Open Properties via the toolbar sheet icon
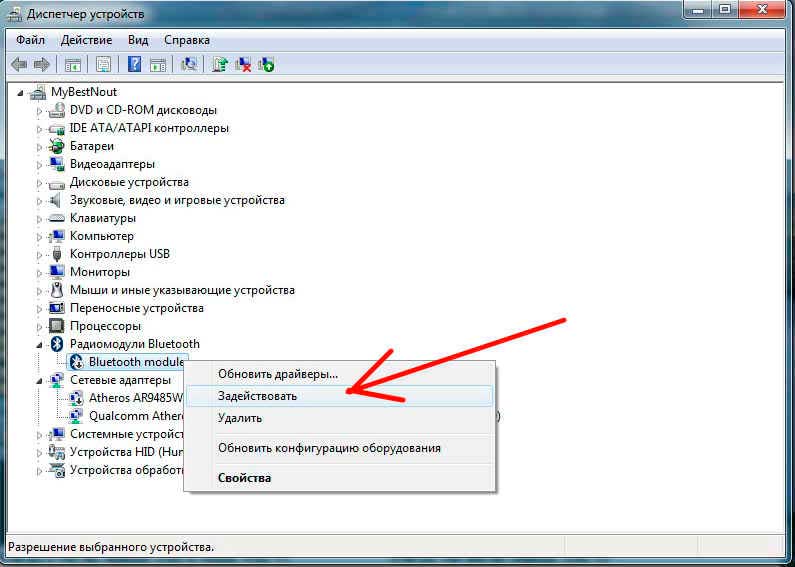This screenshot has width=795, height=567. pyautogui.click(x=103, y=65)
